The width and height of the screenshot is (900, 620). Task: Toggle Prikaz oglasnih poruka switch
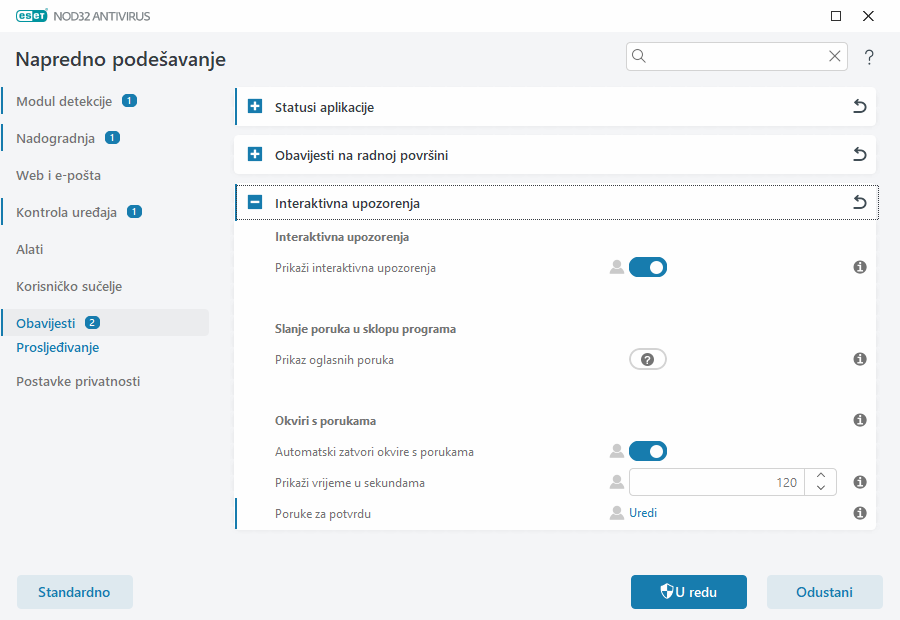[647, 359]
